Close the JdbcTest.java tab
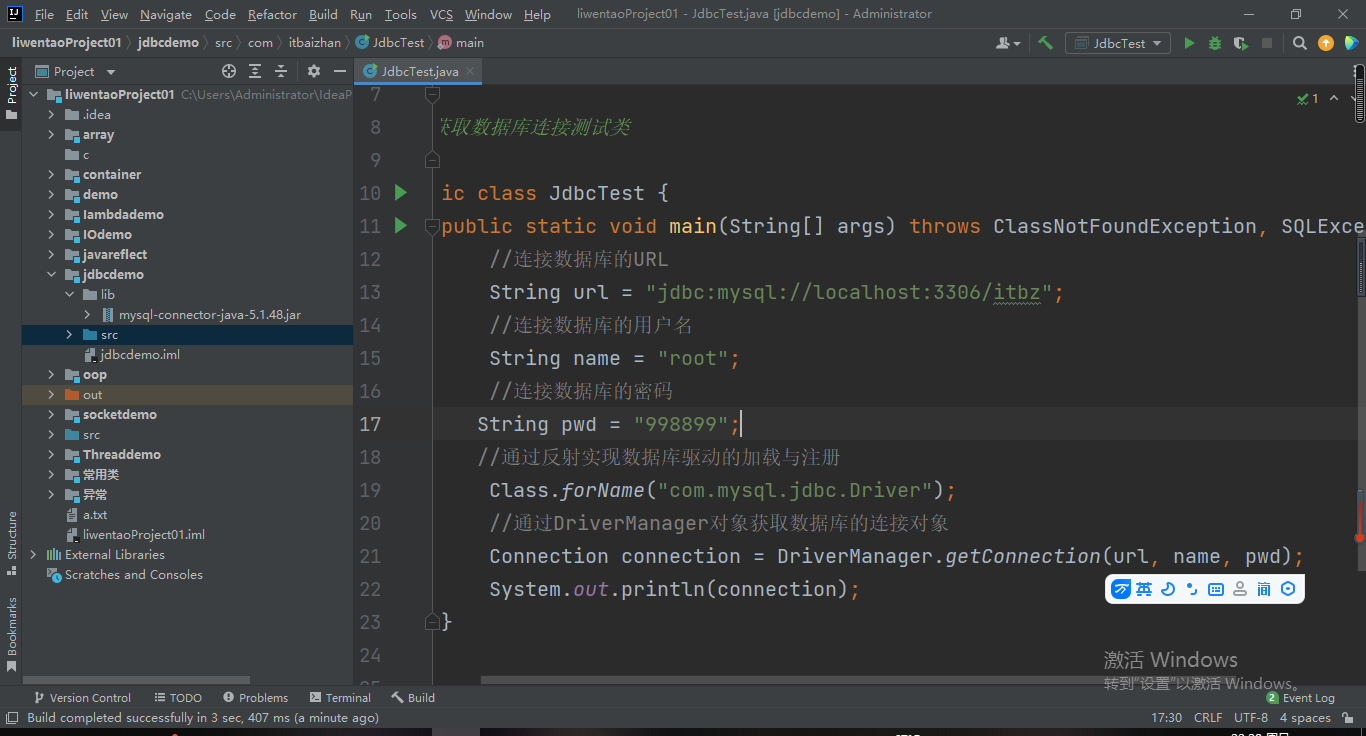 pyautogui.click(x=470, y=71)
